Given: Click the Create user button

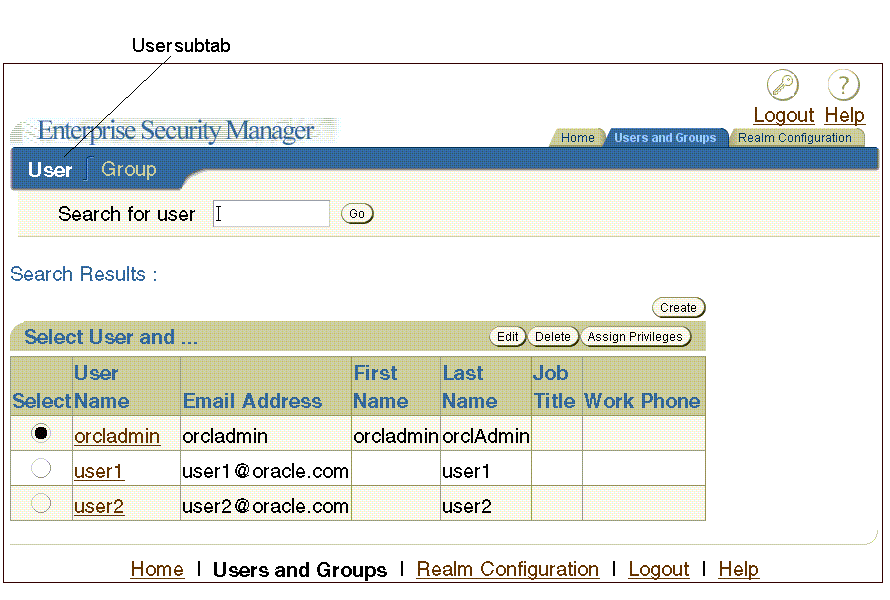Looking at the screenshot, I should (x=678, y=308).
